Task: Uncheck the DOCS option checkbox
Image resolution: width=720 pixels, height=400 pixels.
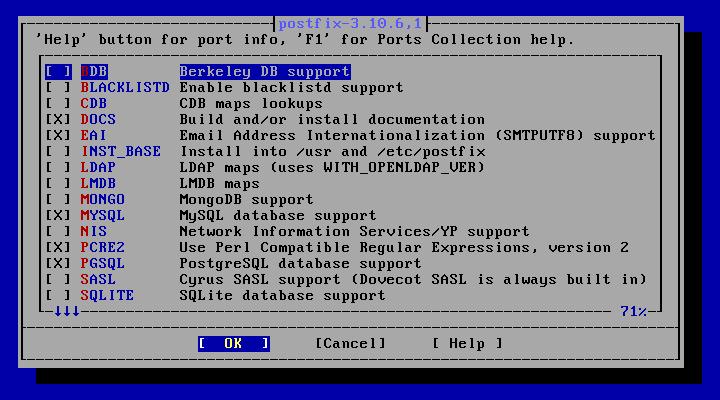Action: coord(58,120)
